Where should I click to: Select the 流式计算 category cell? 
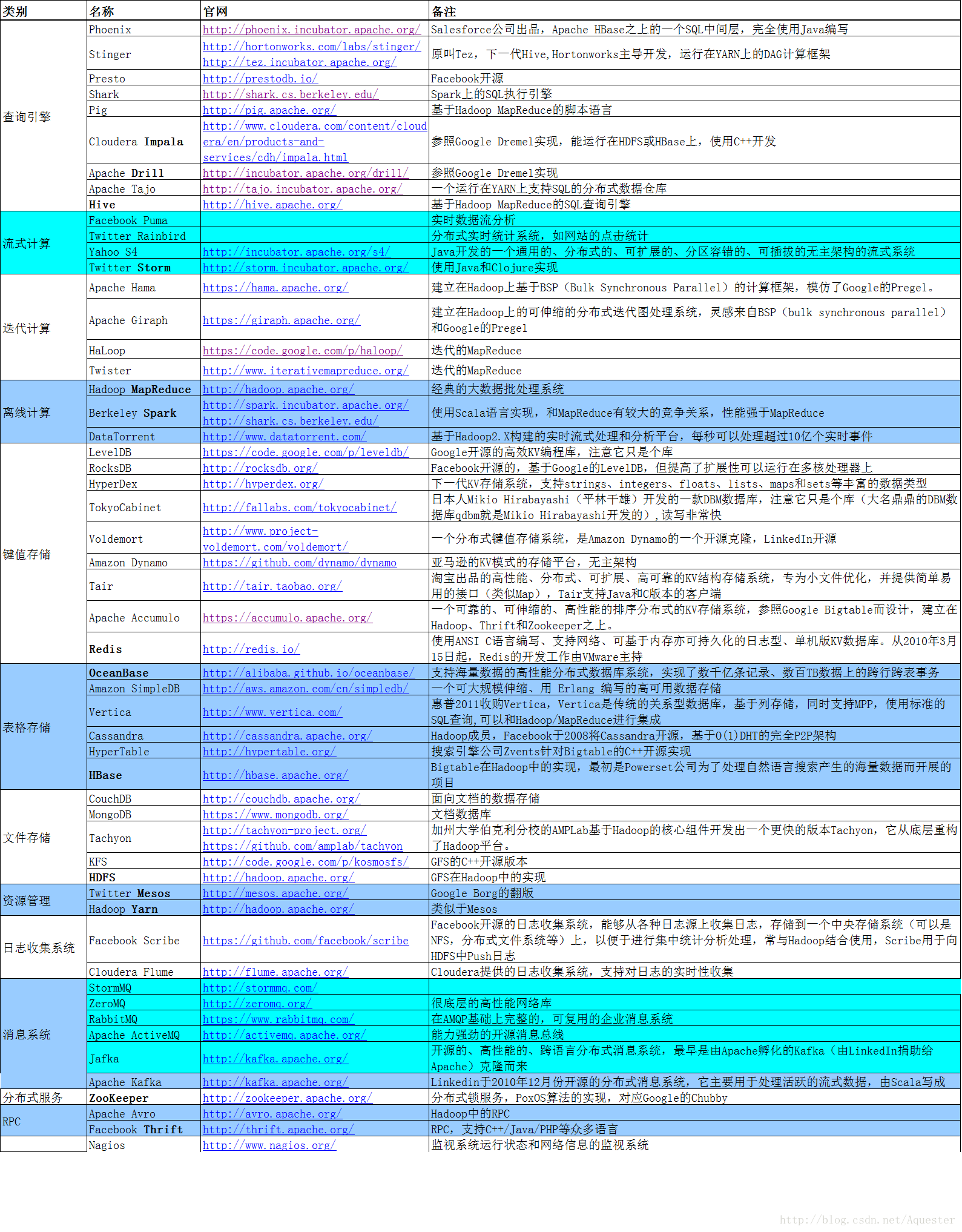(x=44, y=243)
